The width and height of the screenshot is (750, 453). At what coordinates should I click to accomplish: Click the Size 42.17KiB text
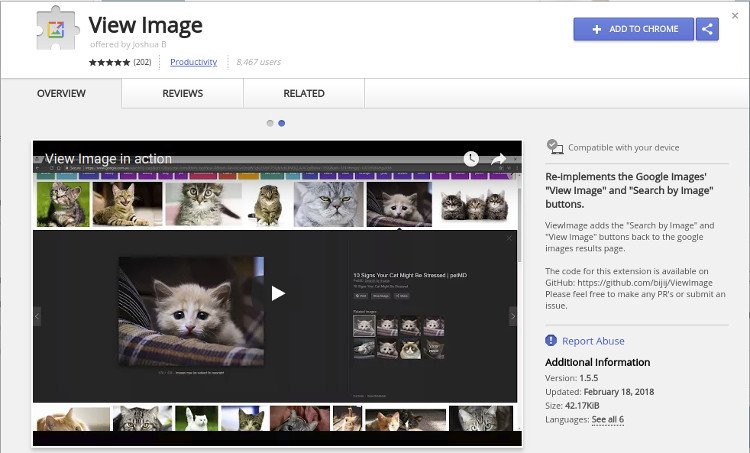pos(572,406)
